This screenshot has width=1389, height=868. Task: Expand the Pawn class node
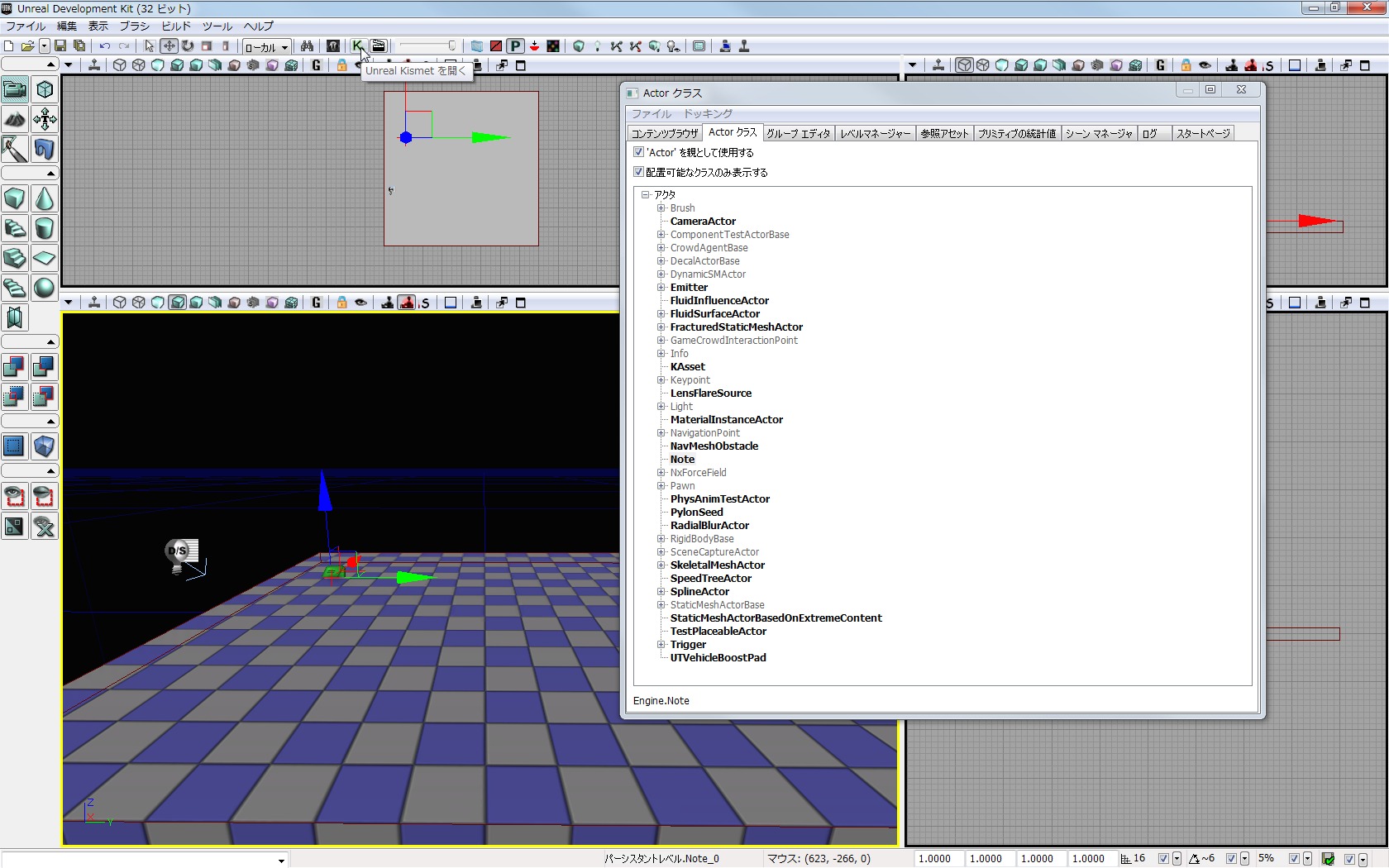661,486
